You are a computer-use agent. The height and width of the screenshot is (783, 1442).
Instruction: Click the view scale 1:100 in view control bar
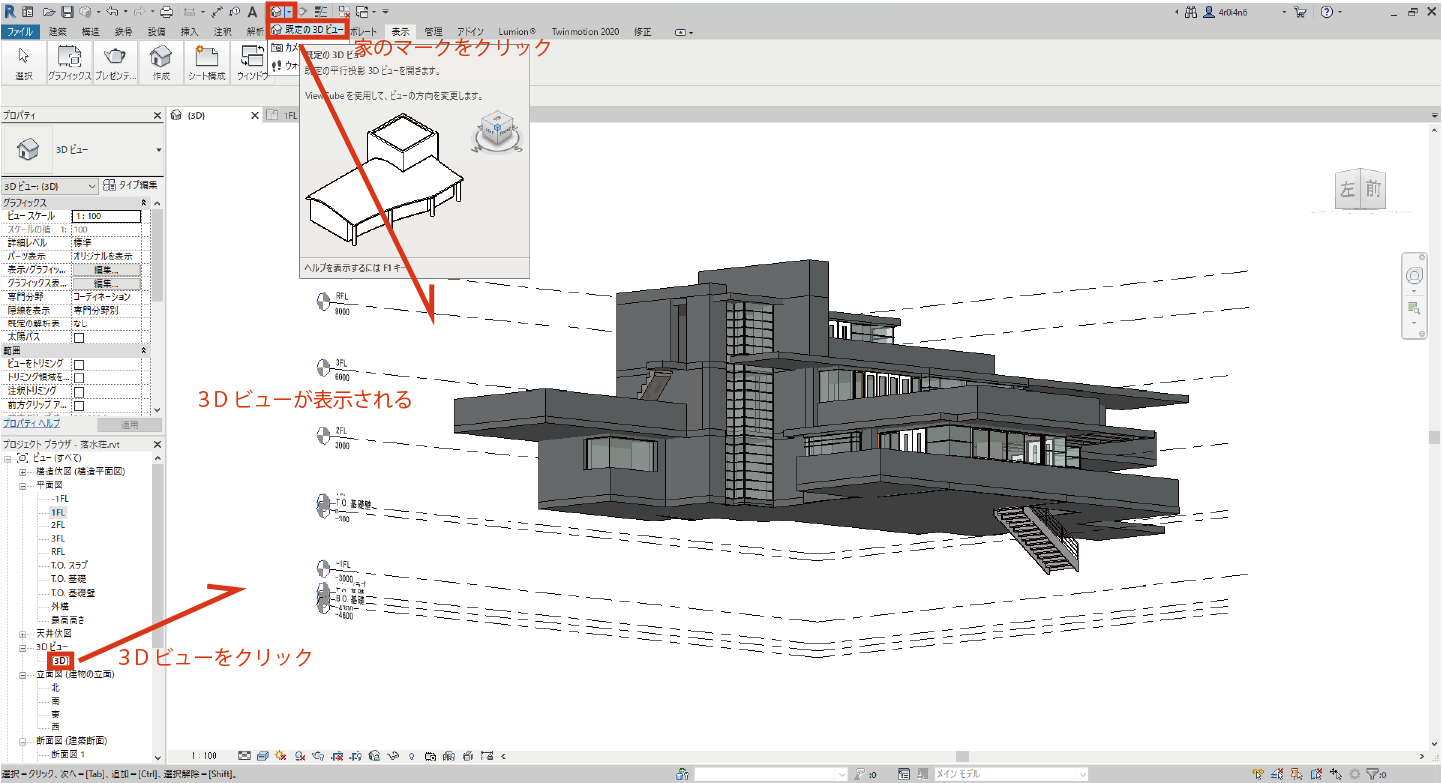coord(203,756)
